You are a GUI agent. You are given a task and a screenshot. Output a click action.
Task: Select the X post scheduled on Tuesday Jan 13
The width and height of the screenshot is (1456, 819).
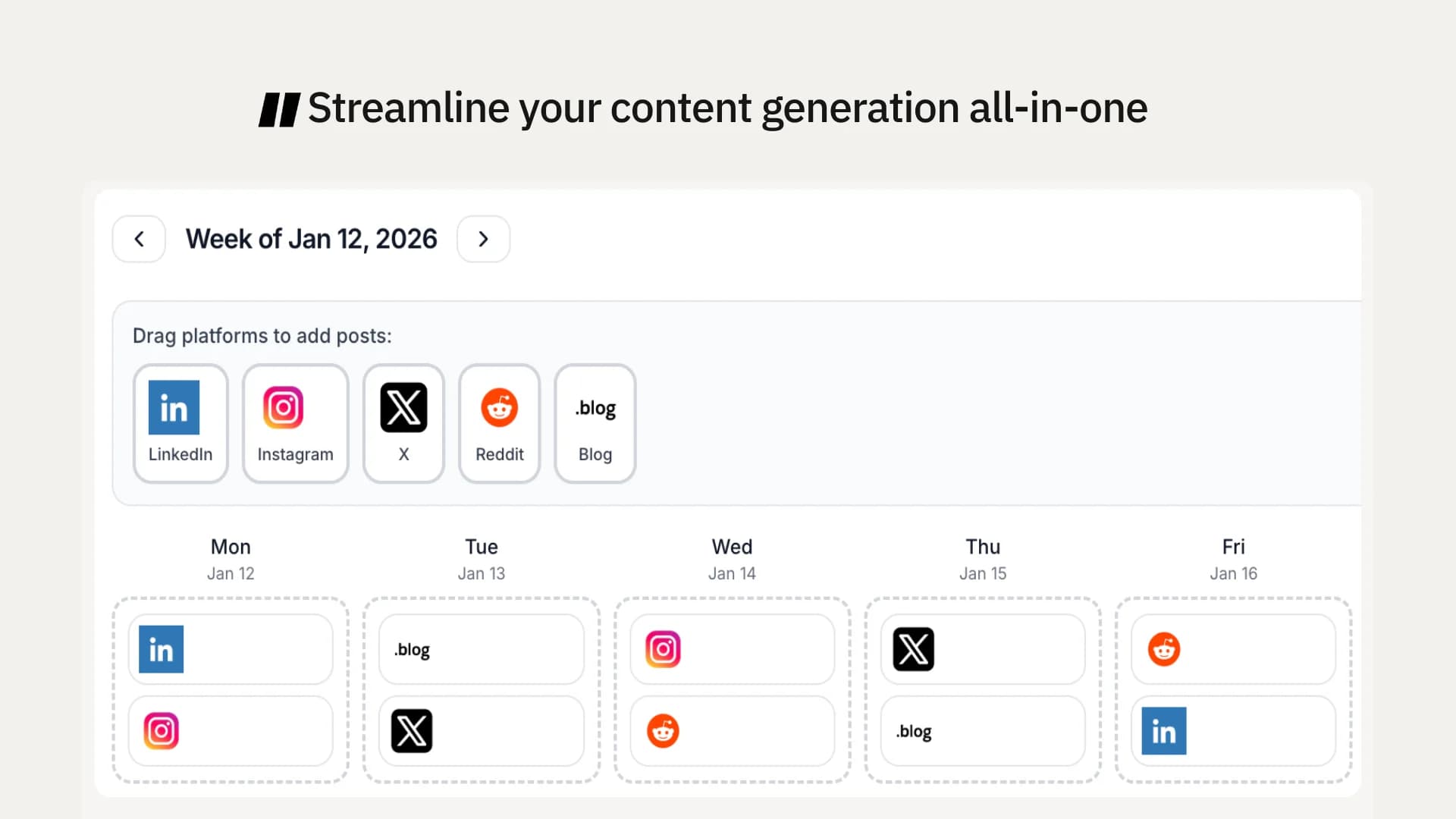(481, 730)
